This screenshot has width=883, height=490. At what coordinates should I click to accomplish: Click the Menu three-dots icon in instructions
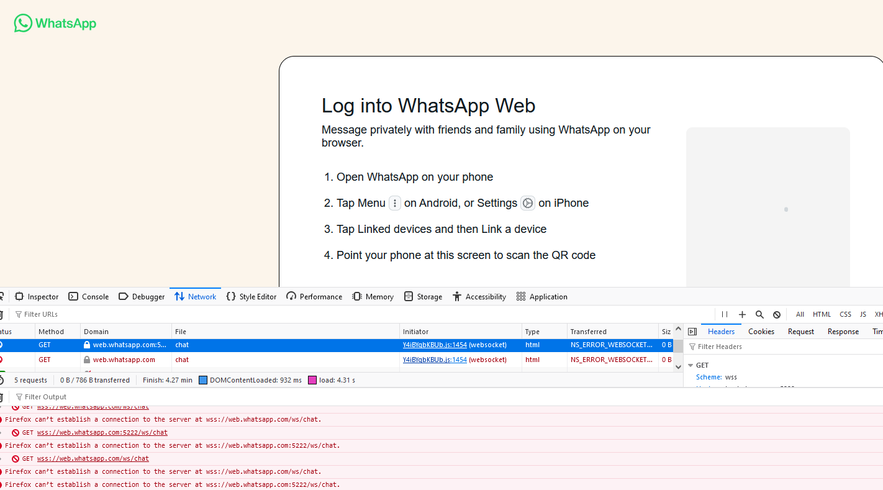(x=395, y=203)
